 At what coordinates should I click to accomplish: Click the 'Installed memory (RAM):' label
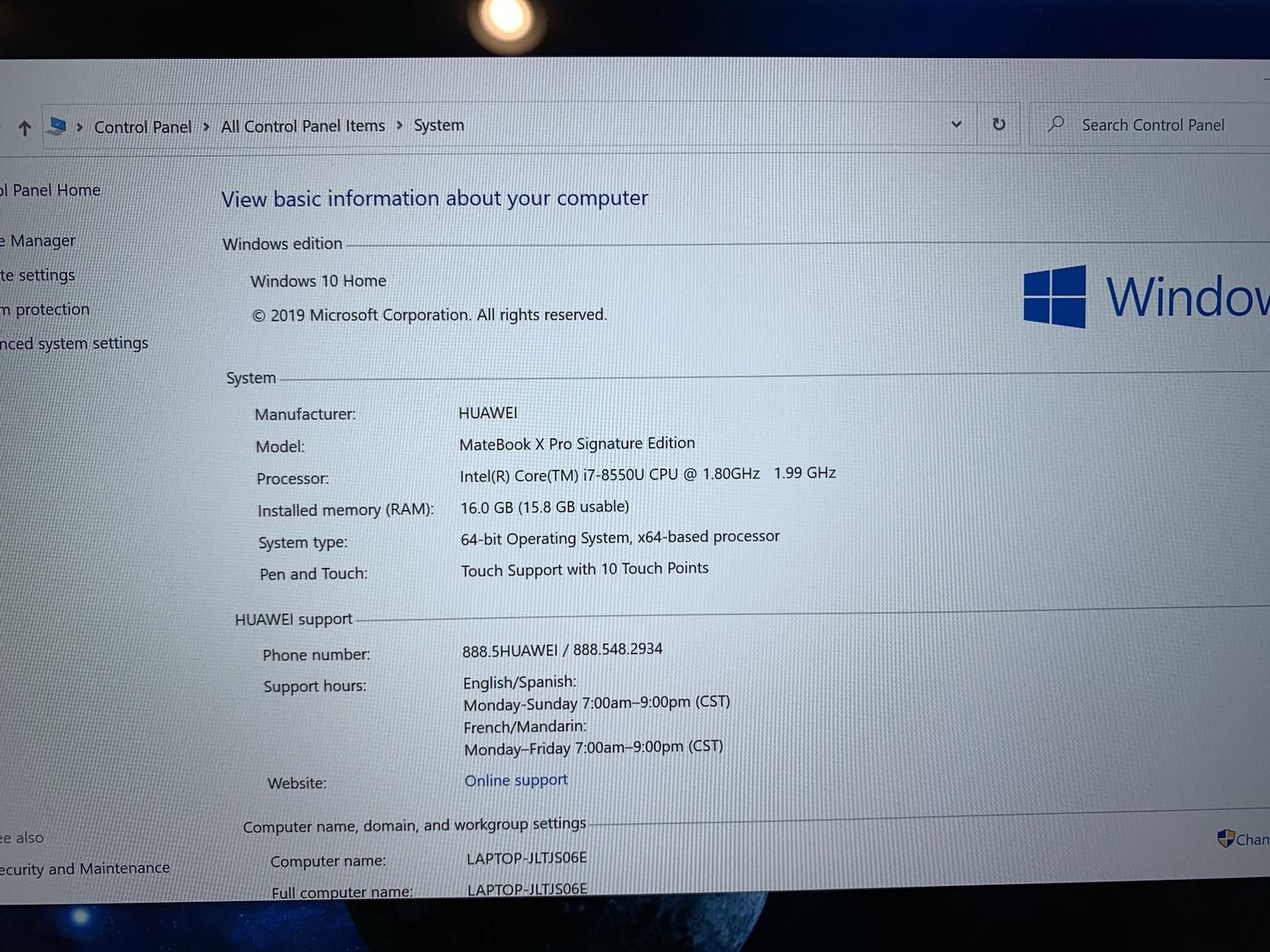(346, 510)
